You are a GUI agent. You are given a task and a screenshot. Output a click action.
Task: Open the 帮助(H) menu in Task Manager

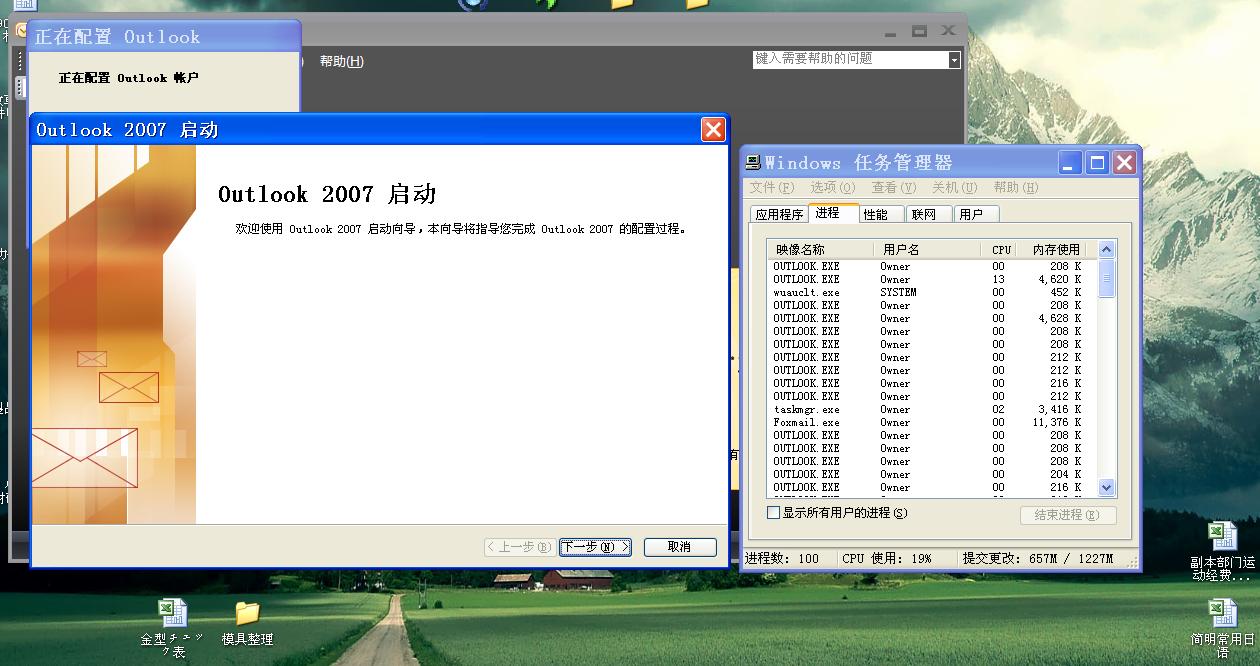click(1016, 187)
